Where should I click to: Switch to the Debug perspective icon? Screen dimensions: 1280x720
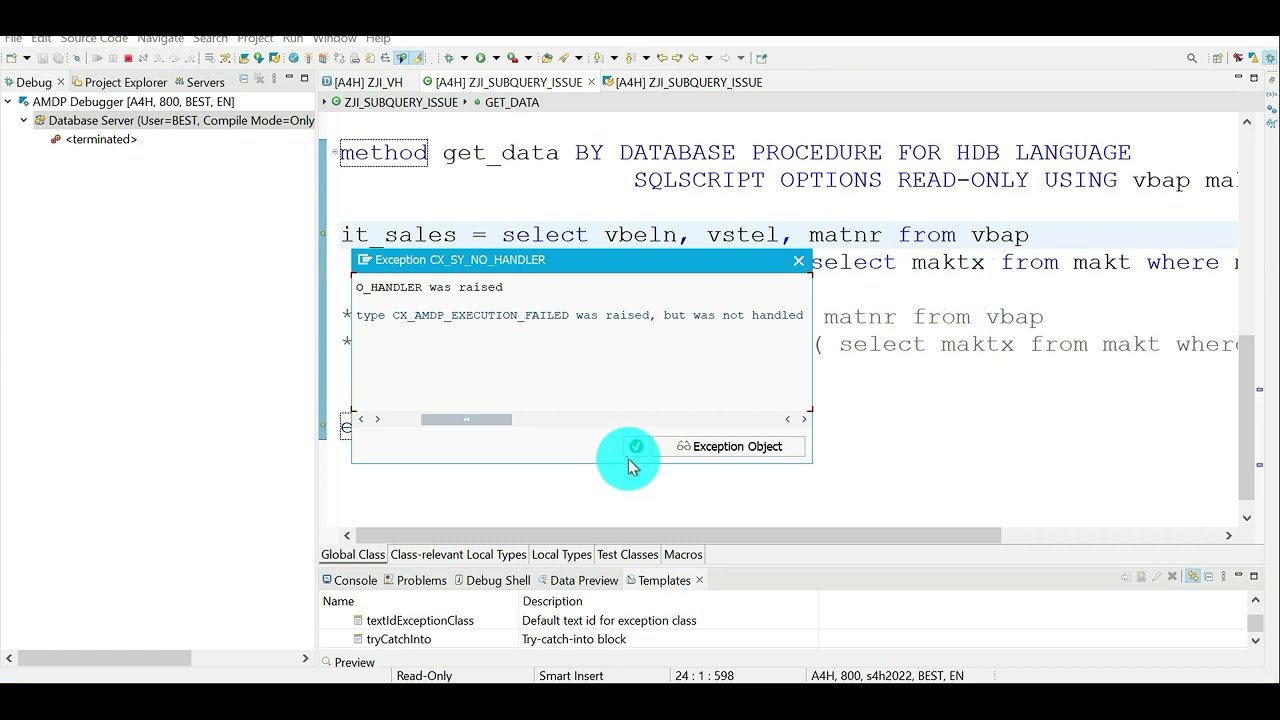pyautogui.click(x=1270, y=58)
